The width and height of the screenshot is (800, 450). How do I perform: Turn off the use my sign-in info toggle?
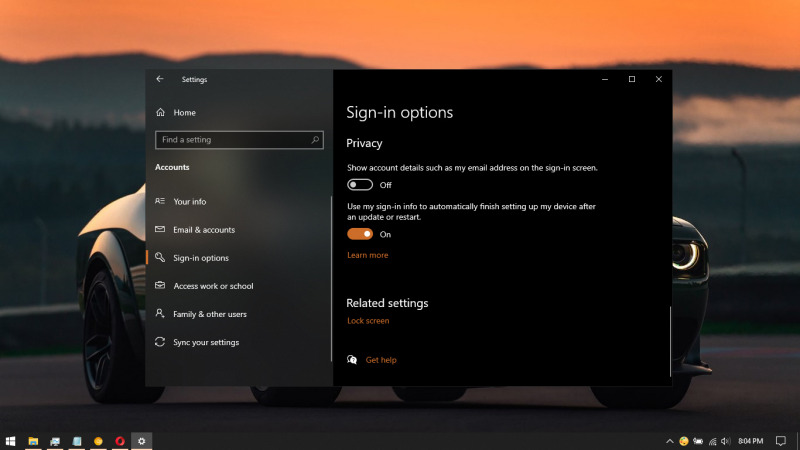point(360,234)
